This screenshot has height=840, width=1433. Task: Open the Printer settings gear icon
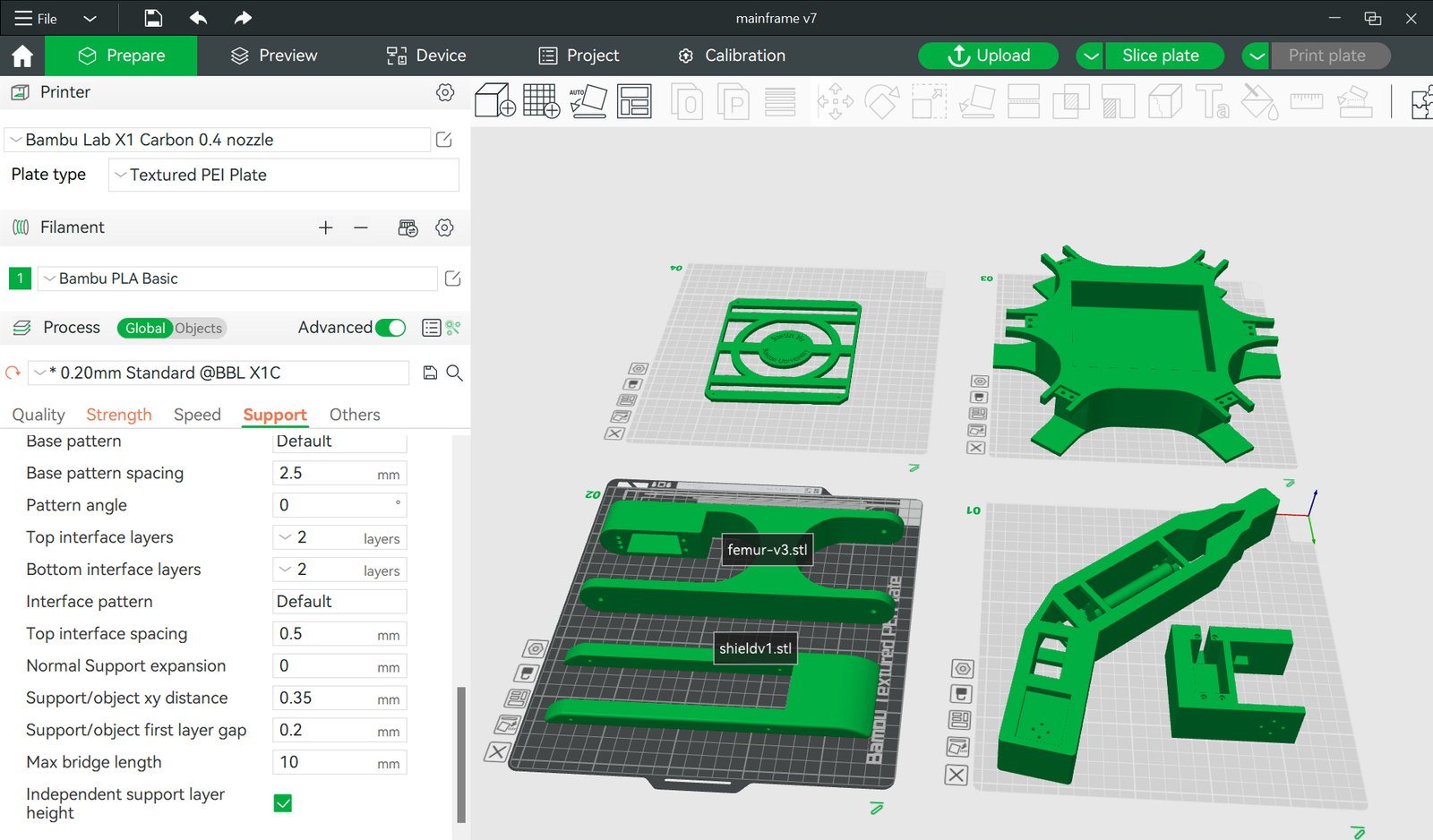click(x=445, y=92)
